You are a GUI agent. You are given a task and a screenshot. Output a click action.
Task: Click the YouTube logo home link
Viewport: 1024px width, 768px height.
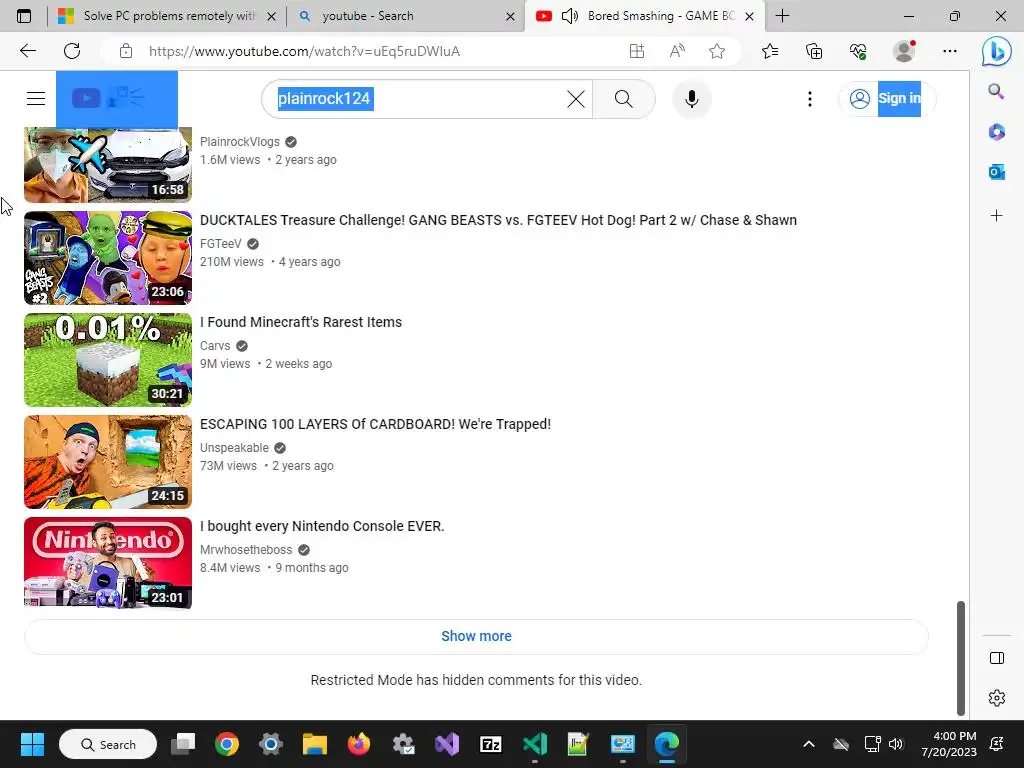[116, 99]
